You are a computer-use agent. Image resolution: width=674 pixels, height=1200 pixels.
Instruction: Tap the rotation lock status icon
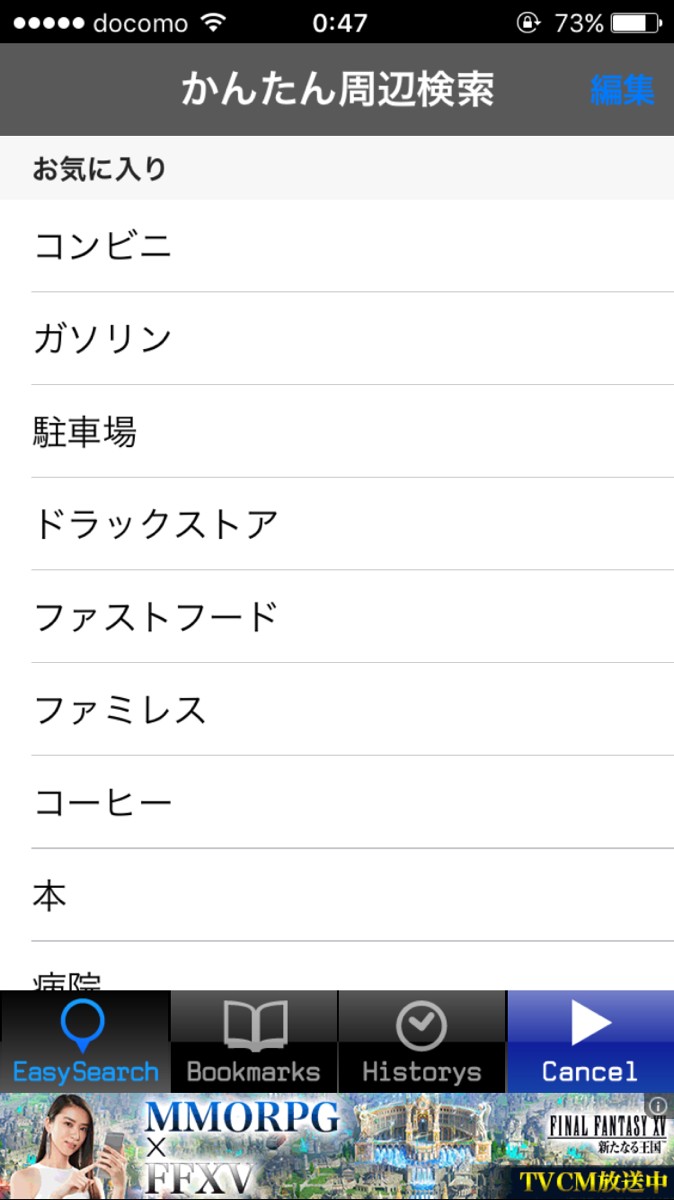pyautogui.click(x=528, y=22)
